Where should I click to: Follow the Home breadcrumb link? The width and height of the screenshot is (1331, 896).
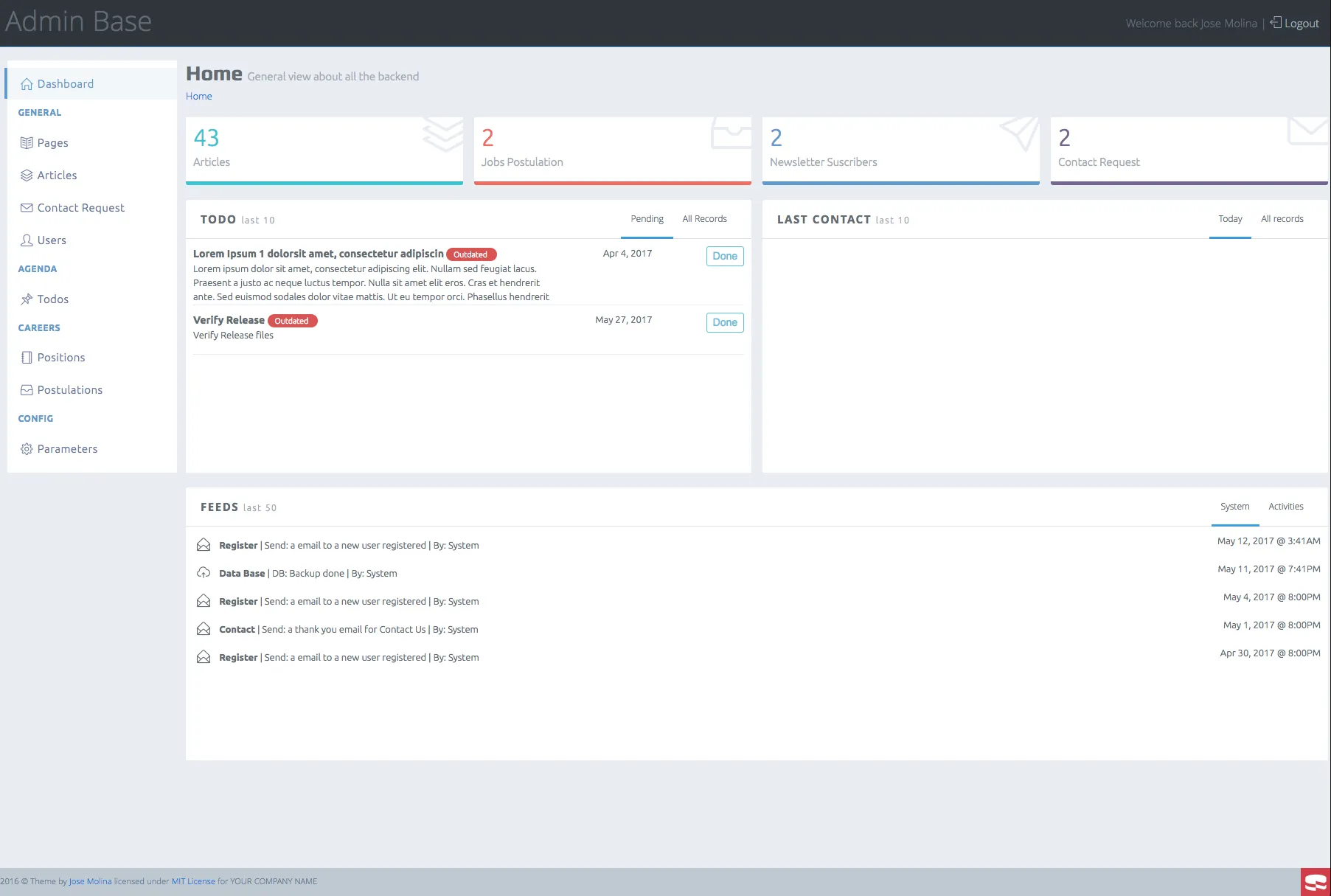tap(198, 97)
